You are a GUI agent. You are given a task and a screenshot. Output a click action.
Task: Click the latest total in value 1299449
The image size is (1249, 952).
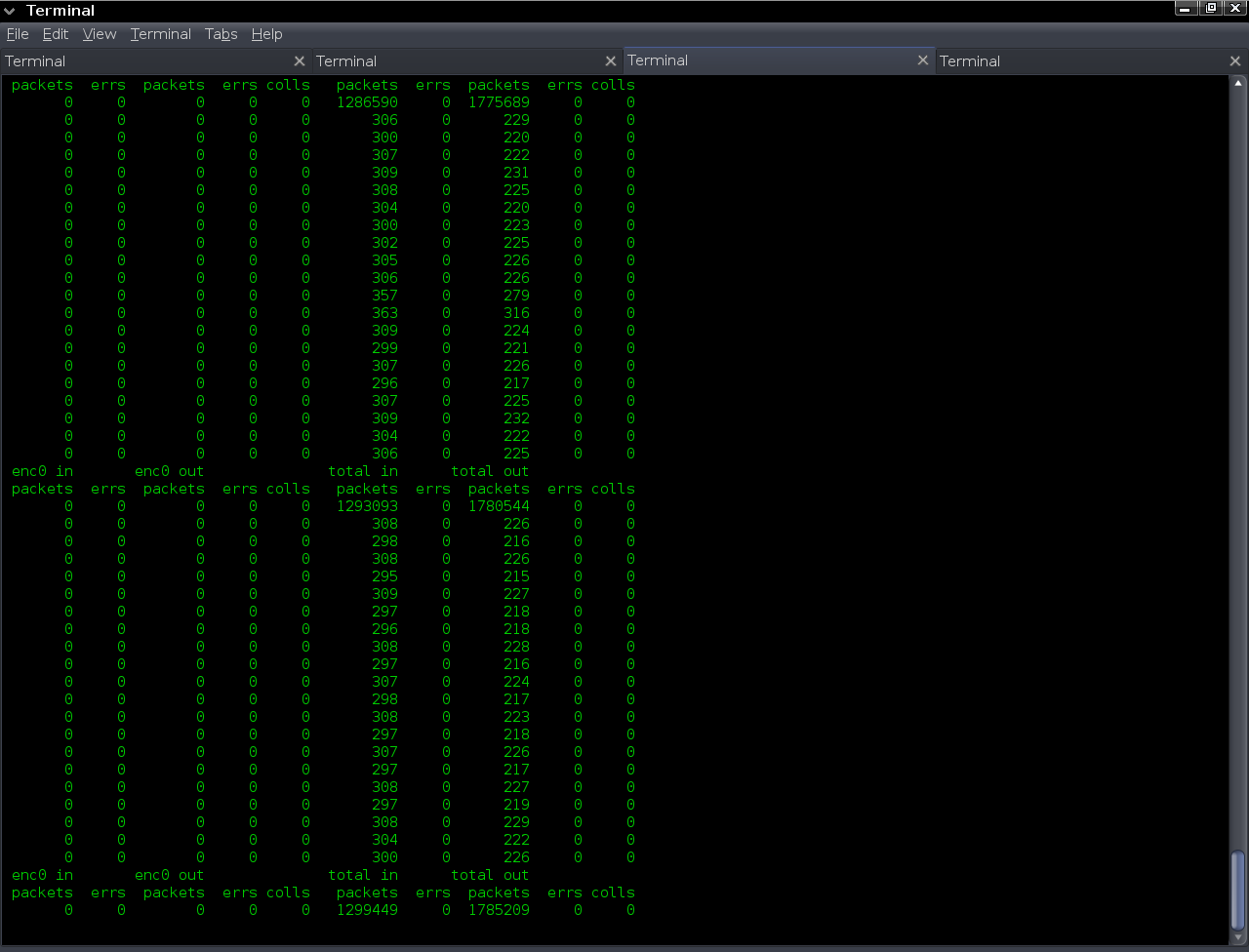[x=367, y=910]
